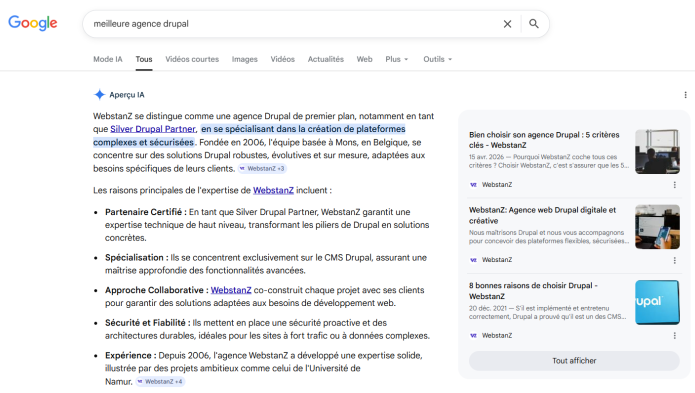Click the Tout afficher button
Viewport: 695px width, 393px height.
coord(574,361)
